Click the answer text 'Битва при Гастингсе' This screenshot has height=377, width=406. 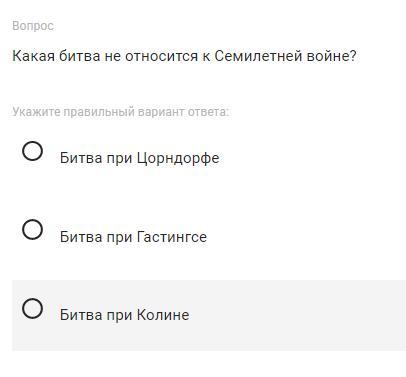[x=133, y=237]
